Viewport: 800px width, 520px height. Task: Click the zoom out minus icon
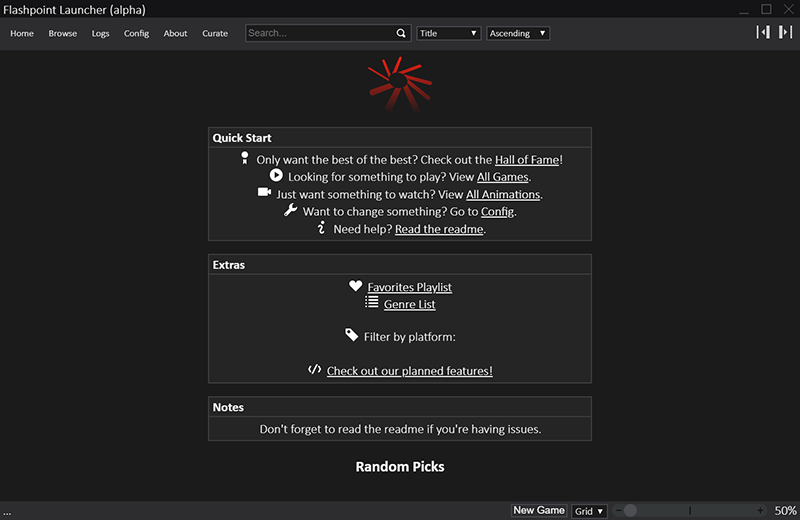coord(618,510)
